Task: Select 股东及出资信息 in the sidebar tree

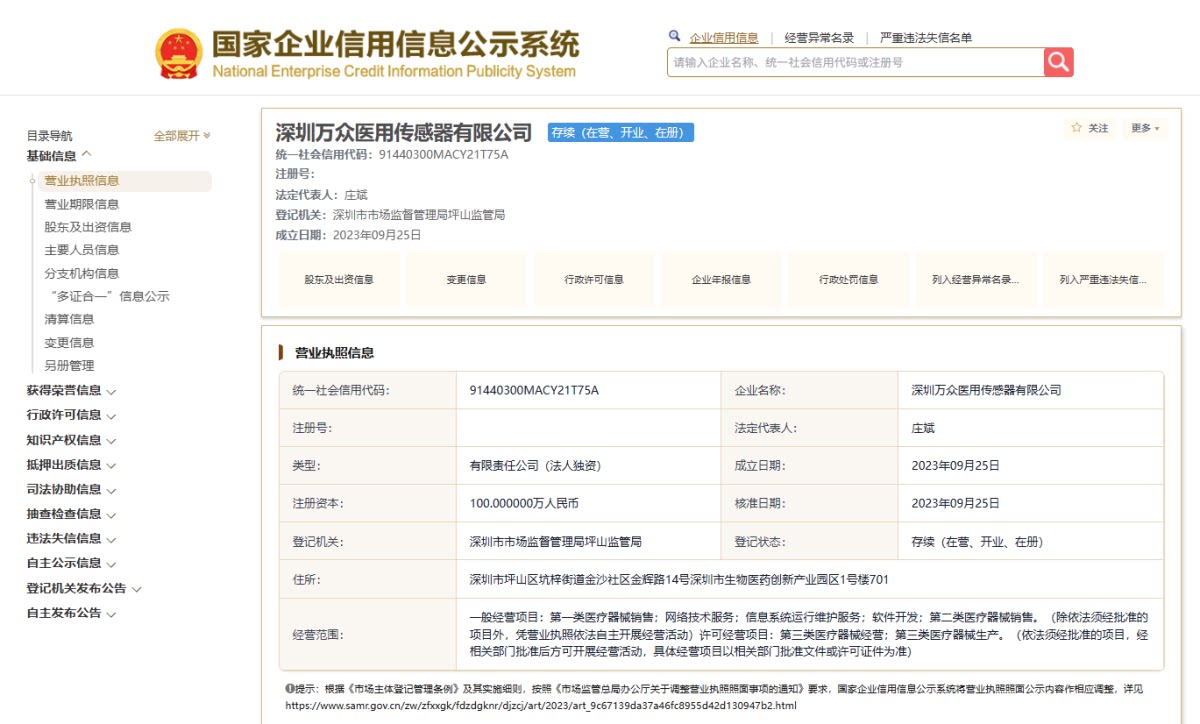Action: coord(88,227)
